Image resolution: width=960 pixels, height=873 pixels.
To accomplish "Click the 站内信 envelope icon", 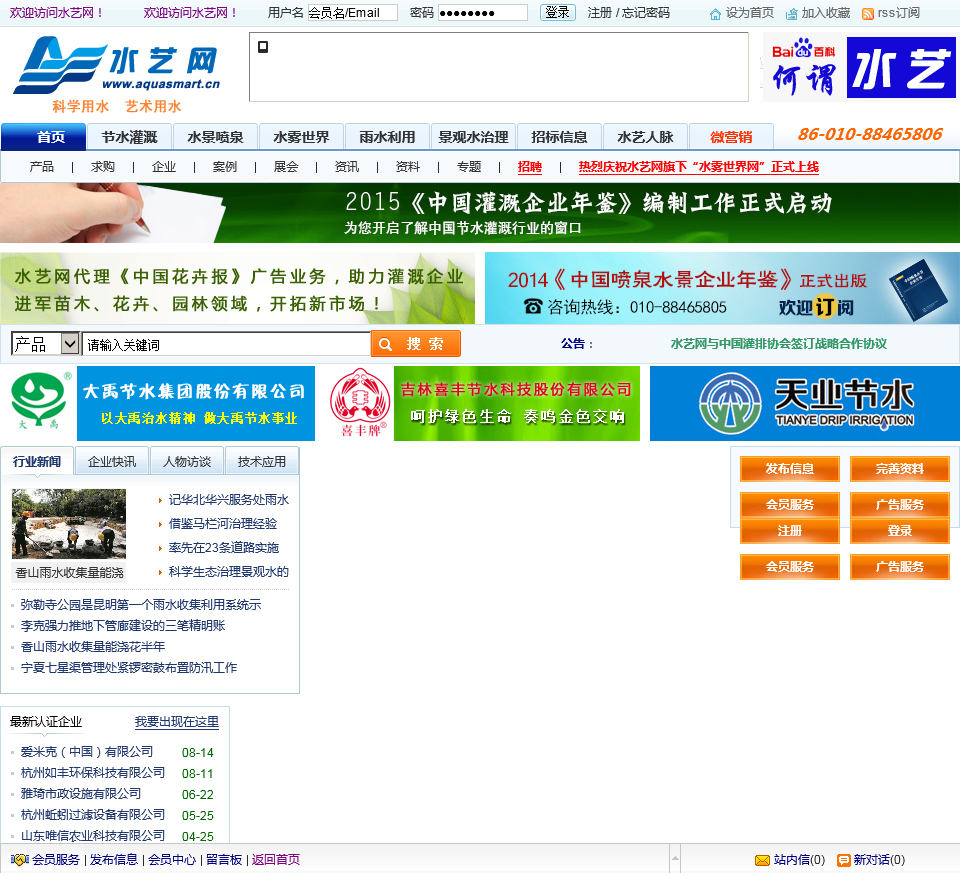I will [762, 860].
